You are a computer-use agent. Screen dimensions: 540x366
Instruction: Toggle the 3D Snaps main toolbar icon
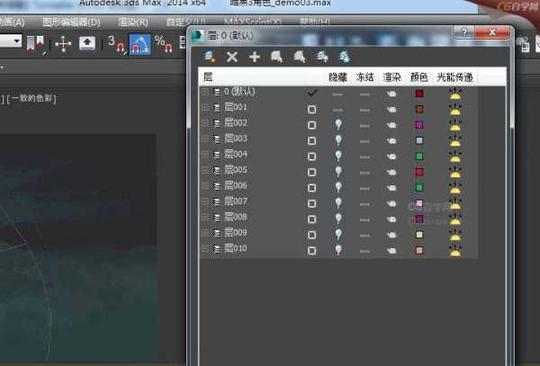coord(116,44)
